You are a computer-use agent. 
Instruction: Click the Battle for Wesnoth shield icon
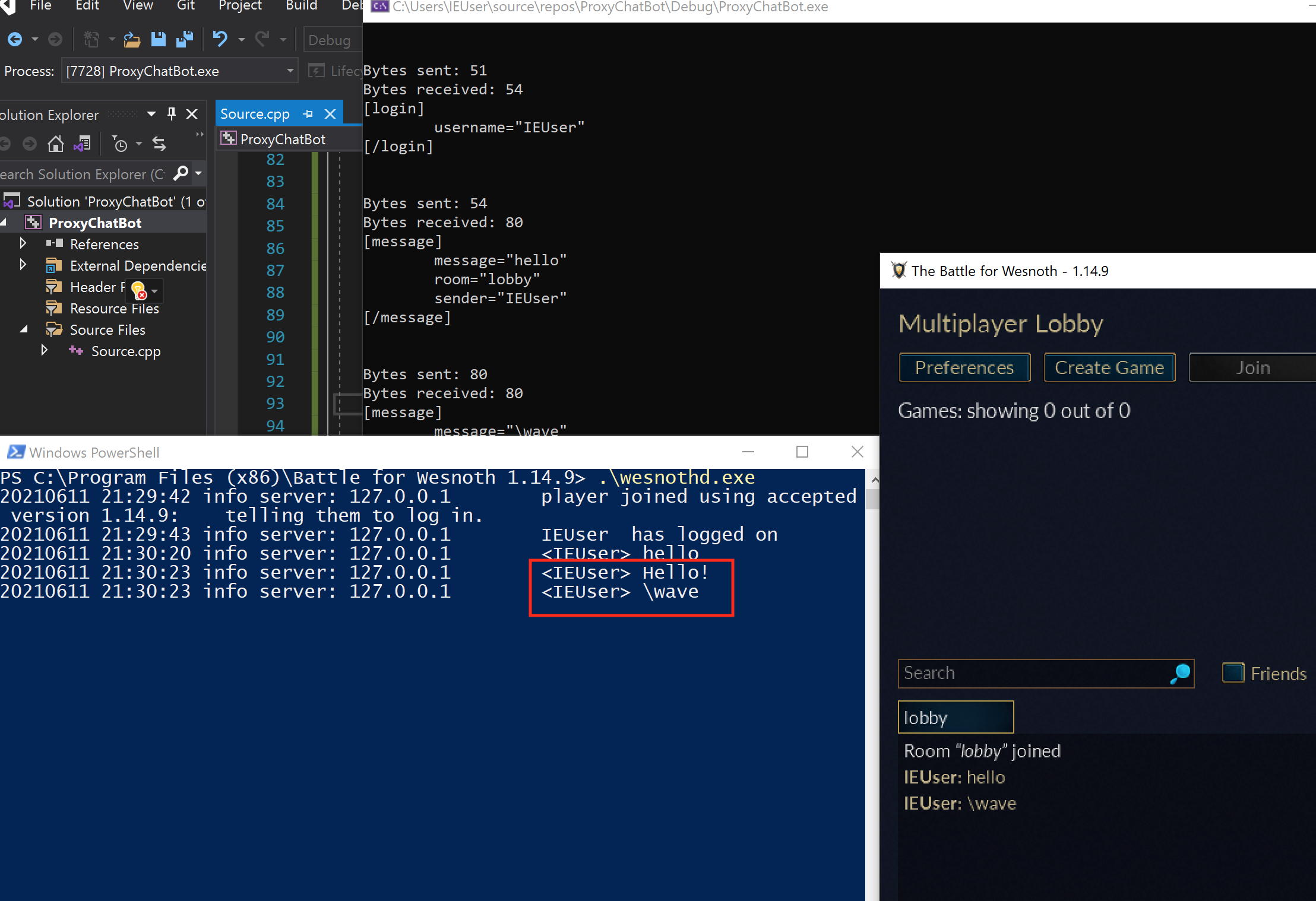click(x=899, y=271)
